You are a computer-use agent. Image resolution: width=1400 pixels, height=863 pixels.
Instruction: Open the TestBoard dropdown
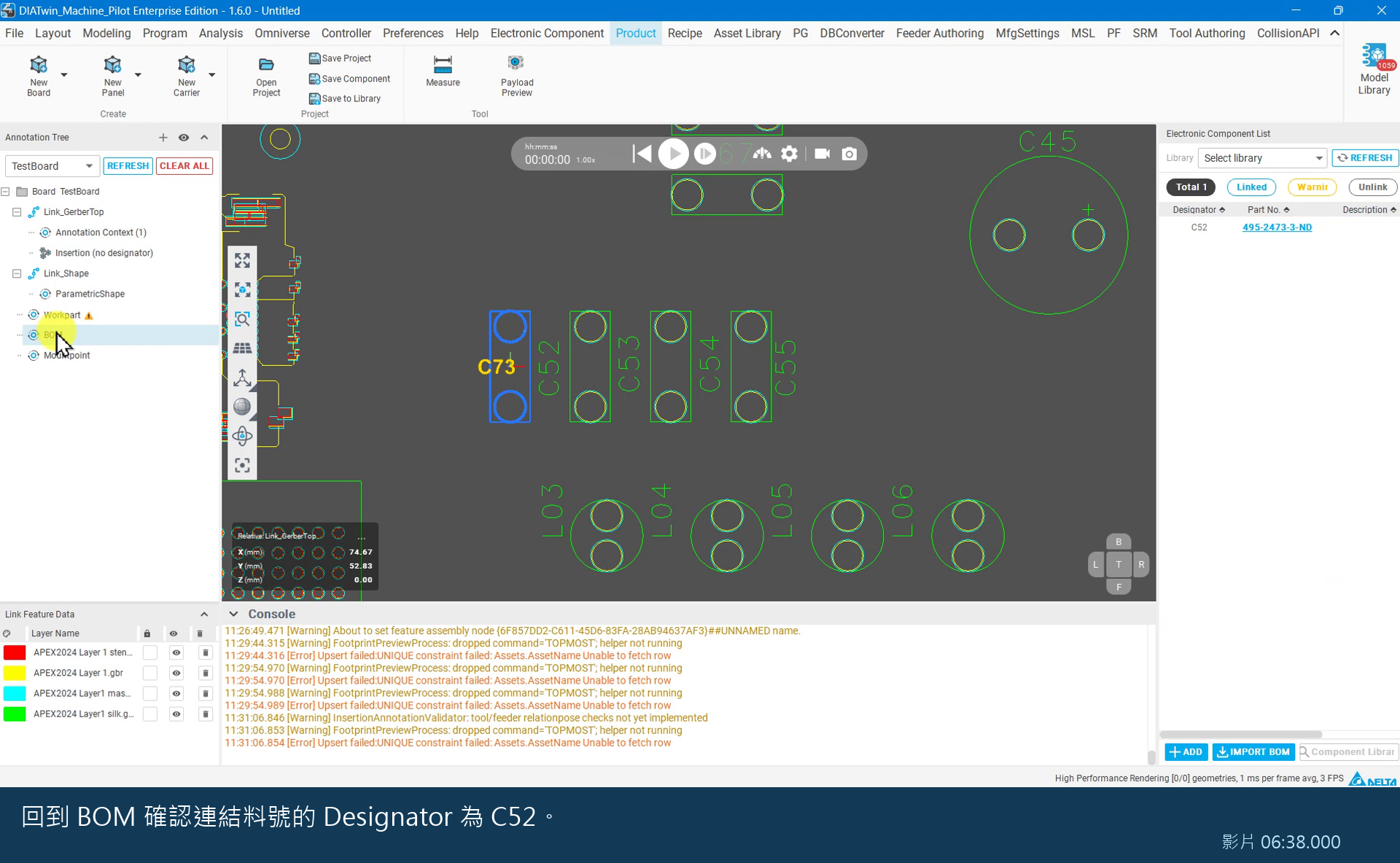point(52,166)
